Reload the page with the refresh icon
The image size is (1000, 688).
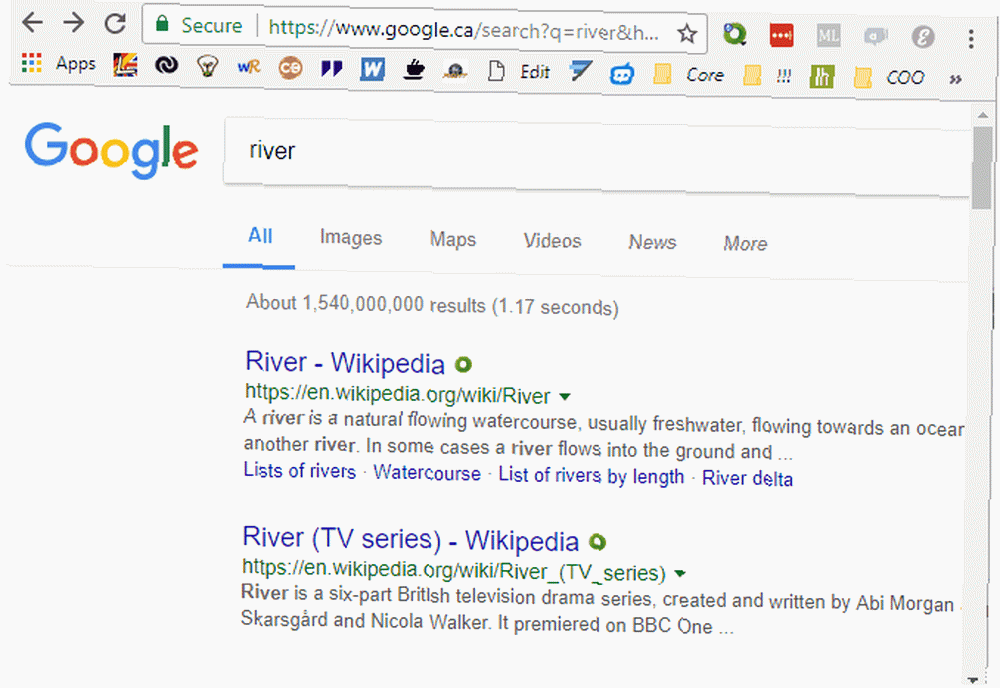click(x=115, y=24)
